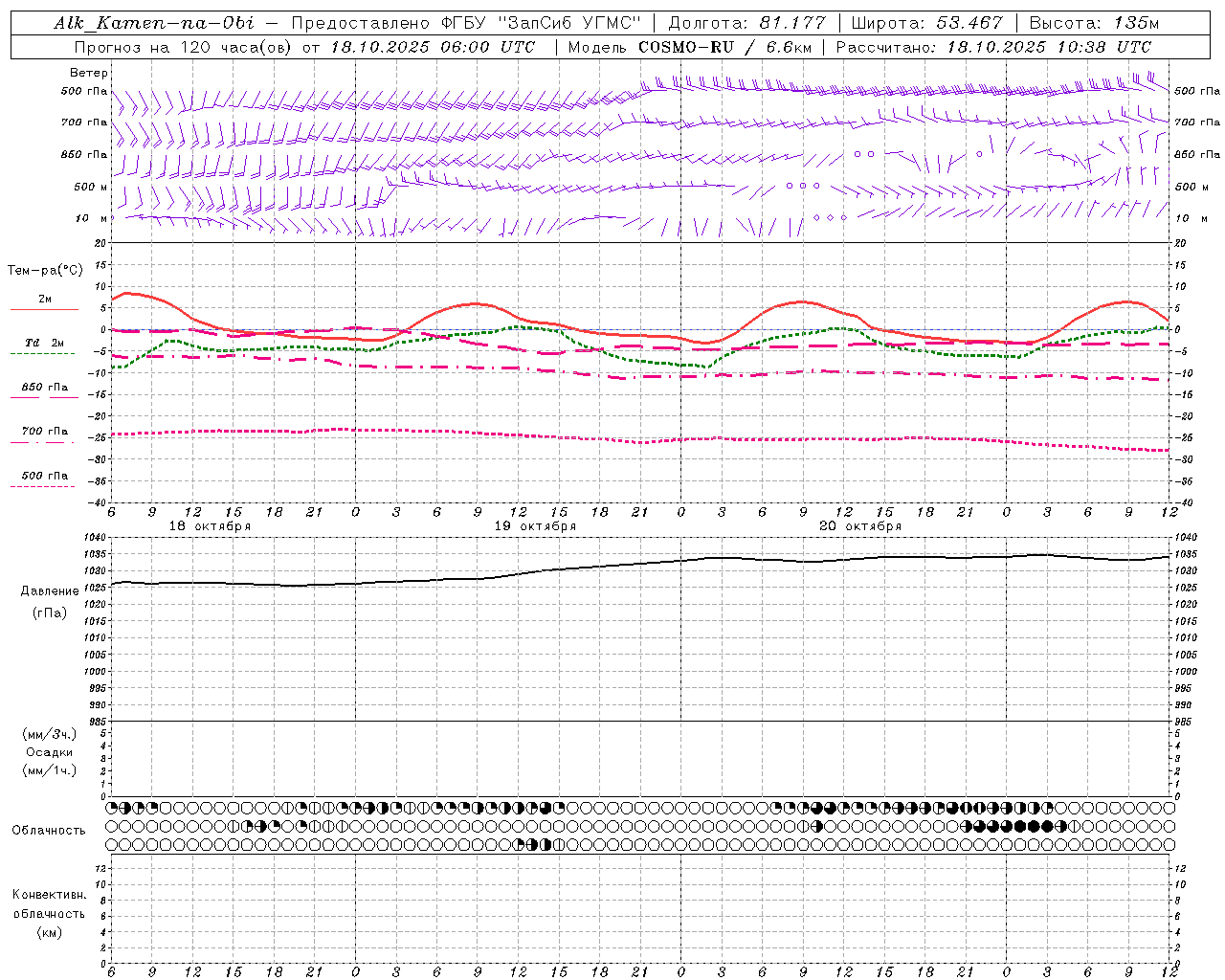Viewport: 1225px width, 980px height.
Task: Click the '10 м' wind level label on left axis
Action: 91,218
